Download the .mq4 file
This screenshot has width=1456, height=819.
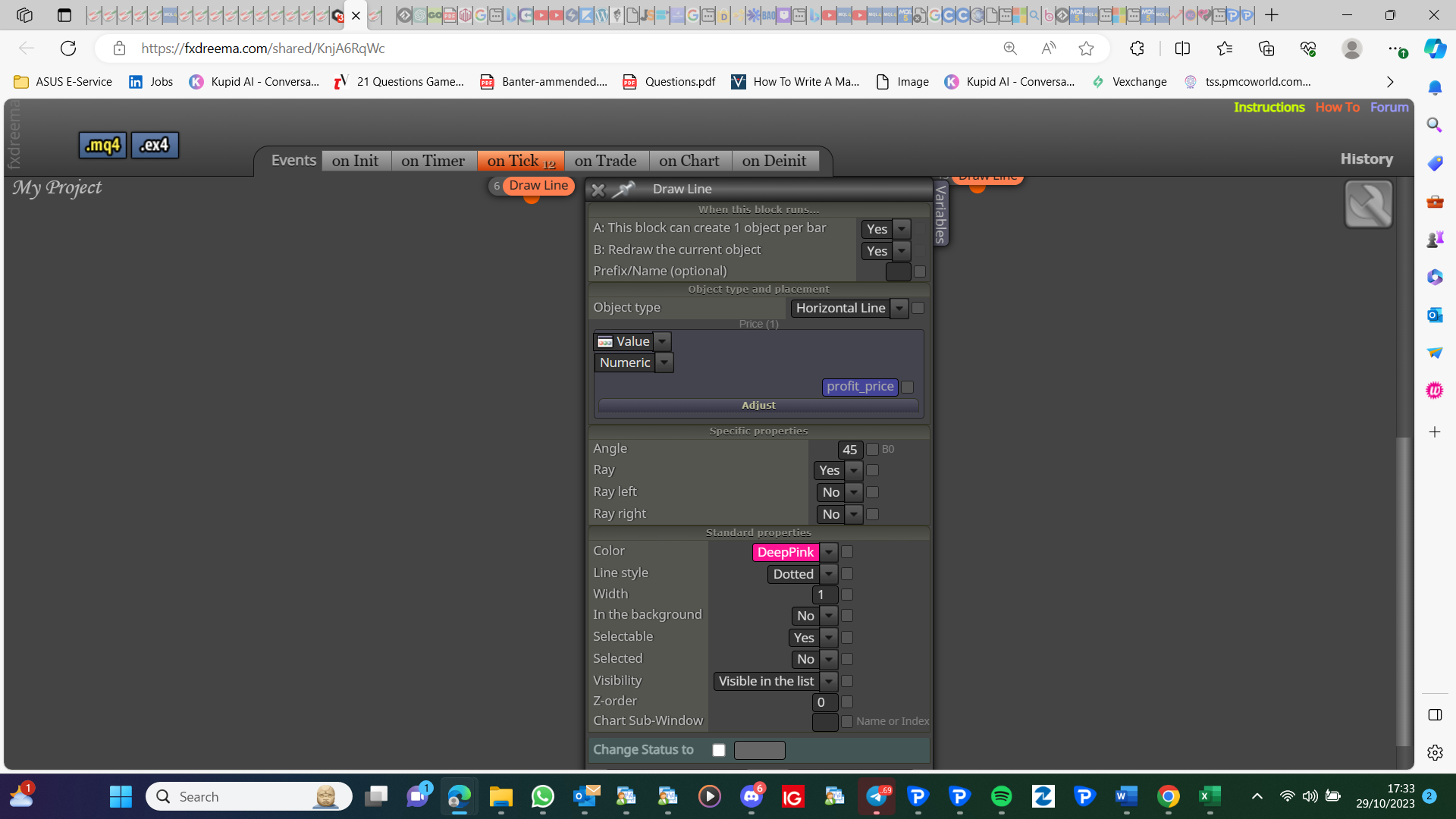point(102,145)
